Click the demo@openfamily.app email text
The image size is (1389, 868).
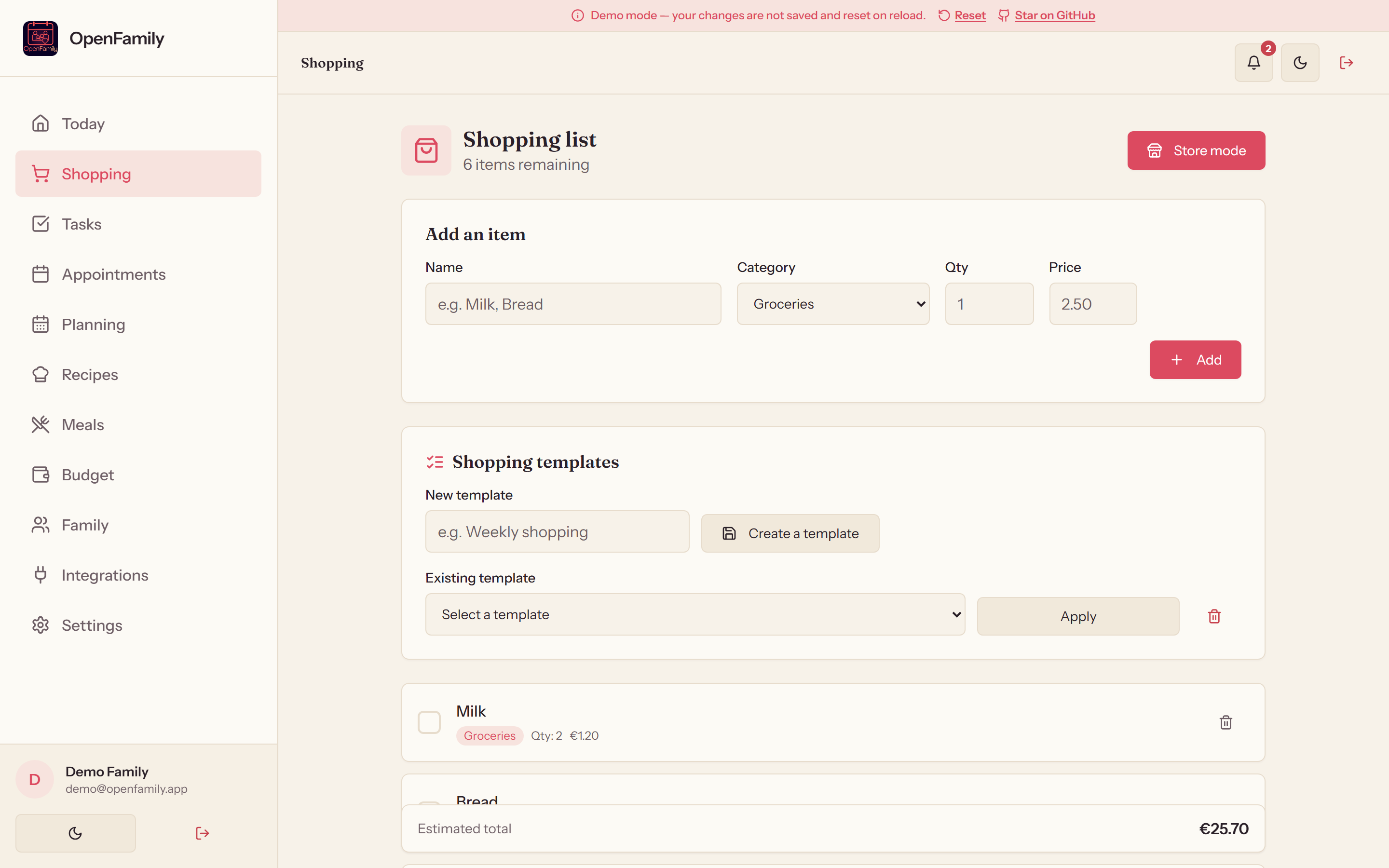(126, 789)
